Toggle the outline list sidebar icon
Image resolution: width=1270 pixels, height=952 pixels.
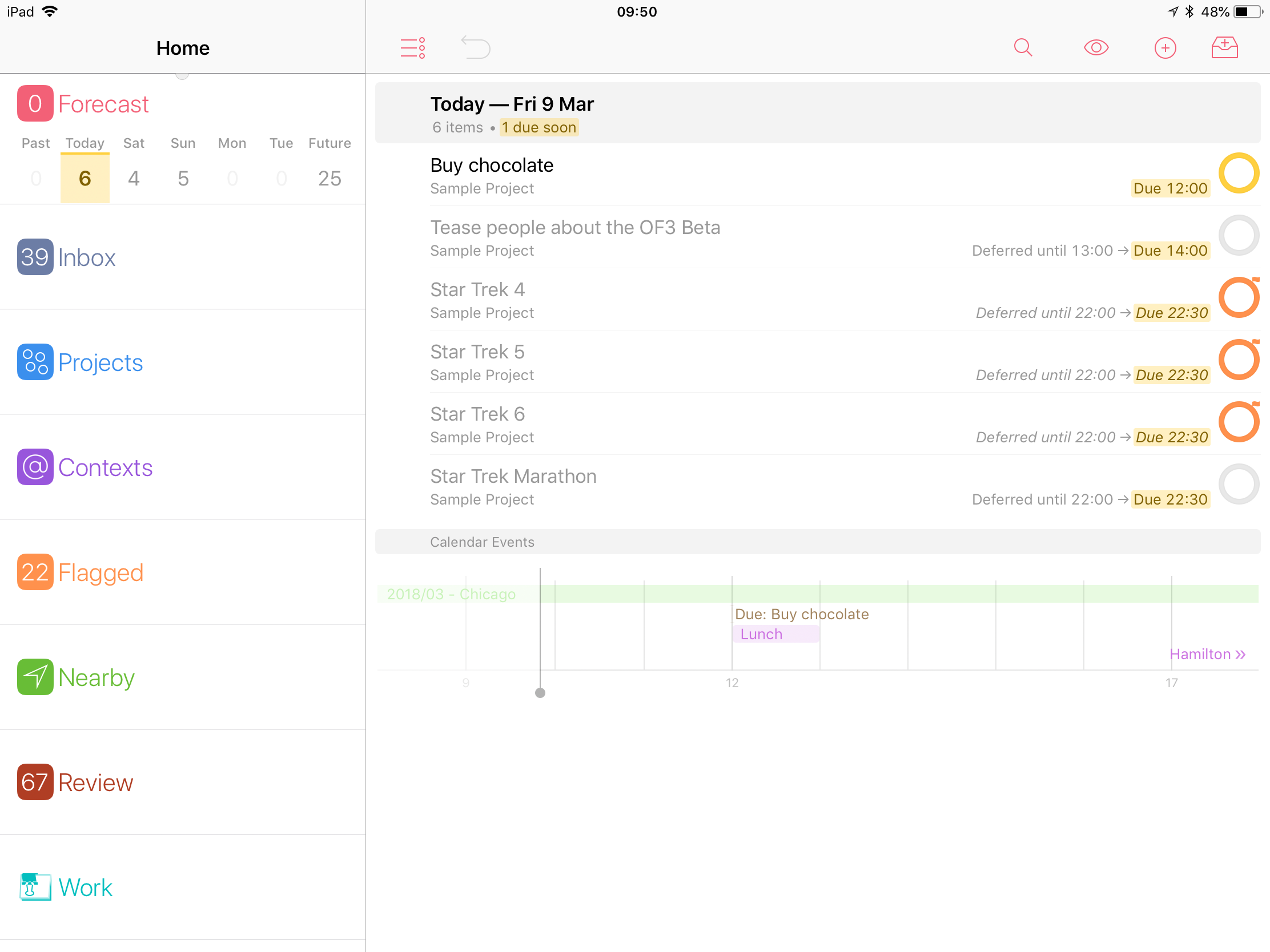click(412, 47)
